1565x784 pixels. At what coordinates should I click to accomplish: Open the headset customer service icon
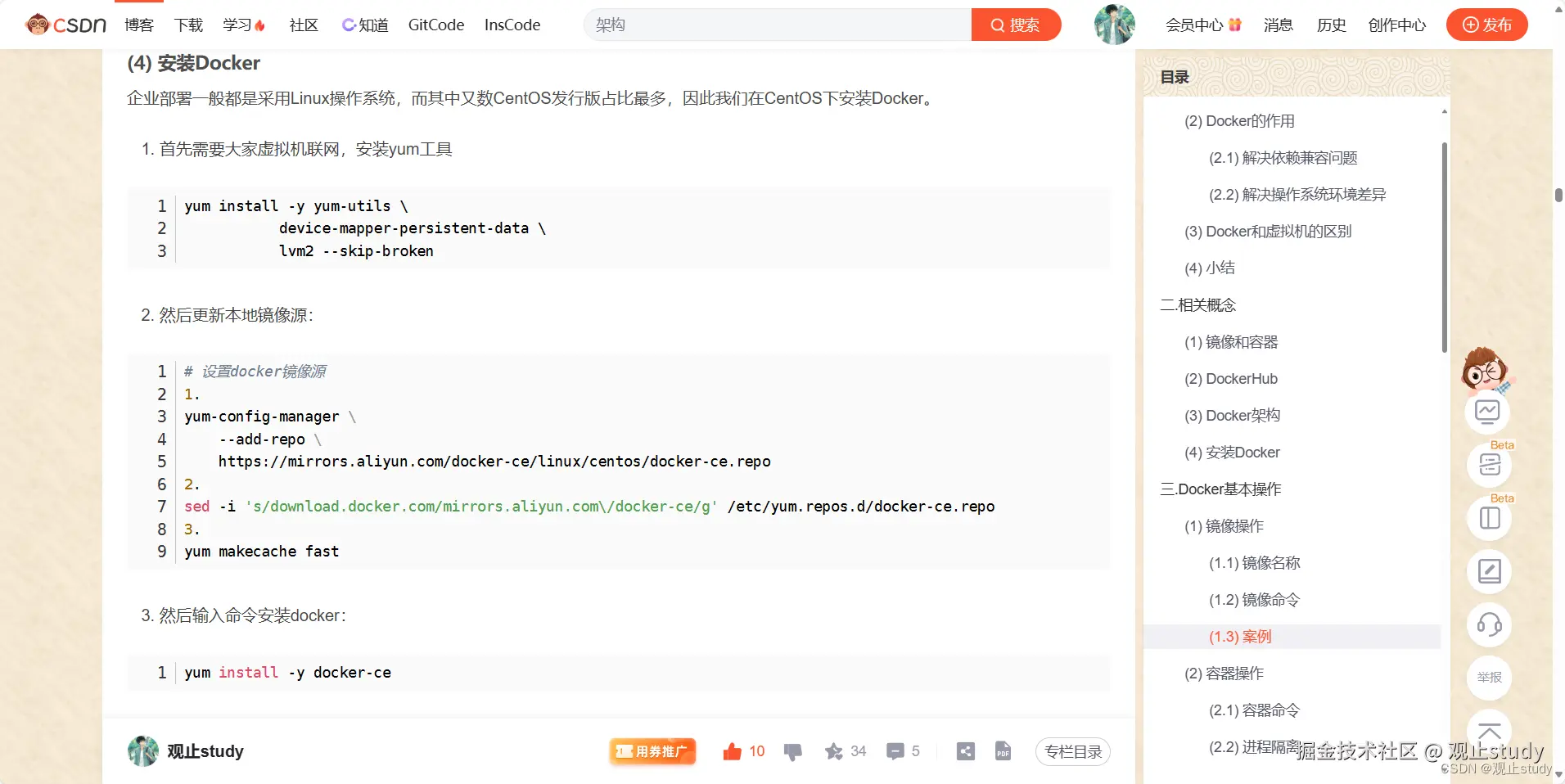[x=1489, y=625]
